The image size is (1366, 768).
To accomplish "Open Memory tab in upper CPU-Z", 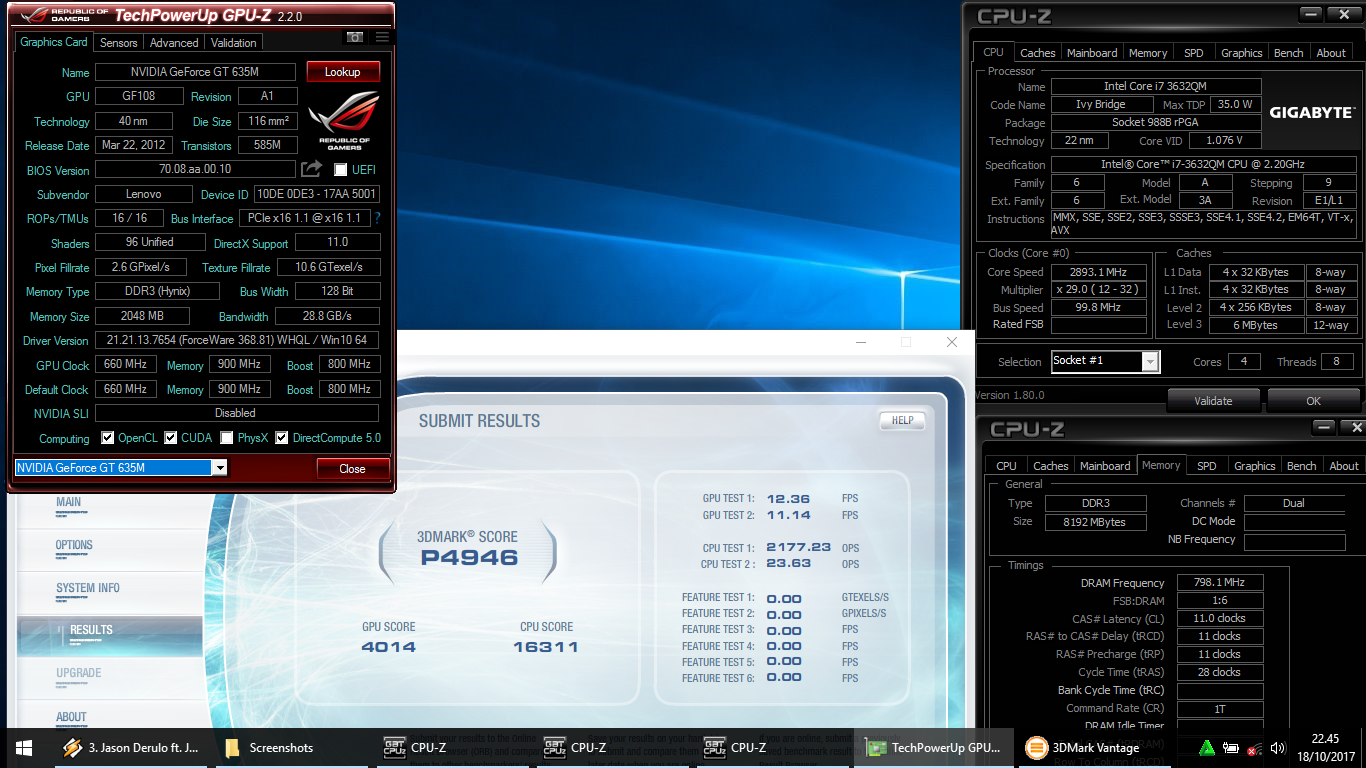I will [1148, 53].
